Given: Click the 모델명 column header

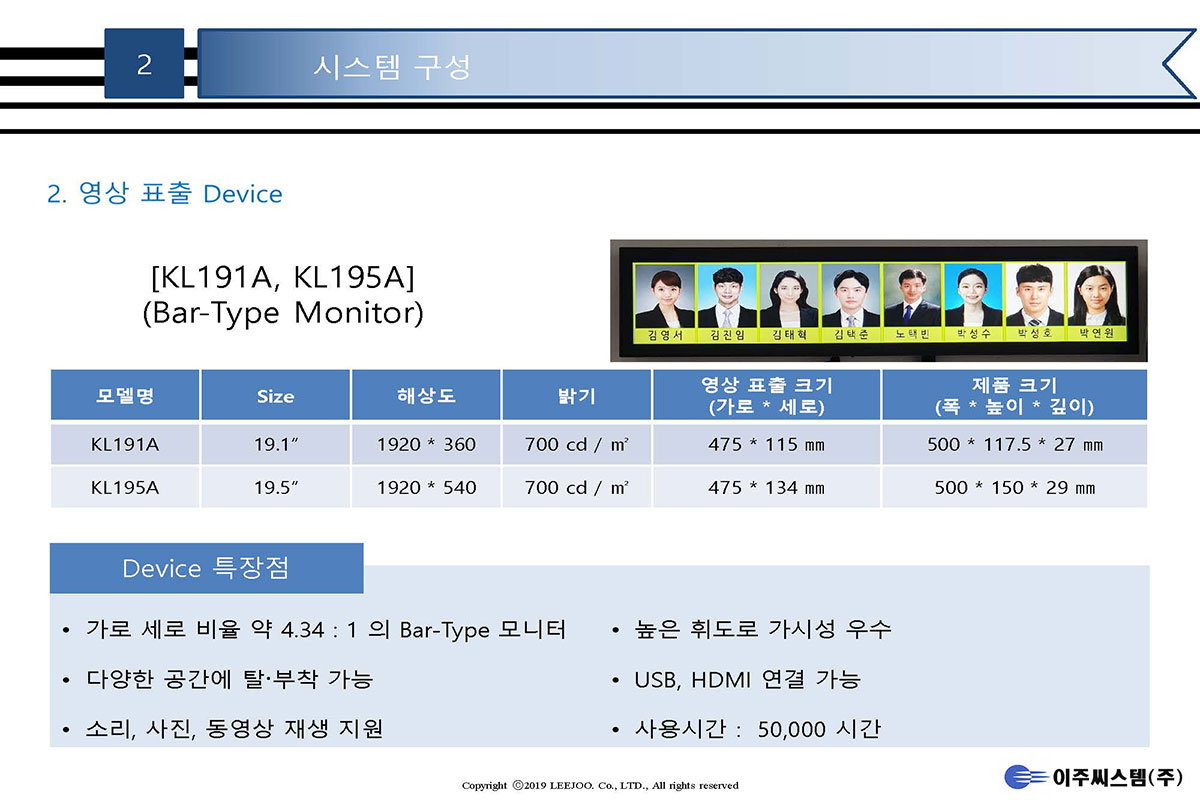Looking at the screenshot, I should pos(125,395).
